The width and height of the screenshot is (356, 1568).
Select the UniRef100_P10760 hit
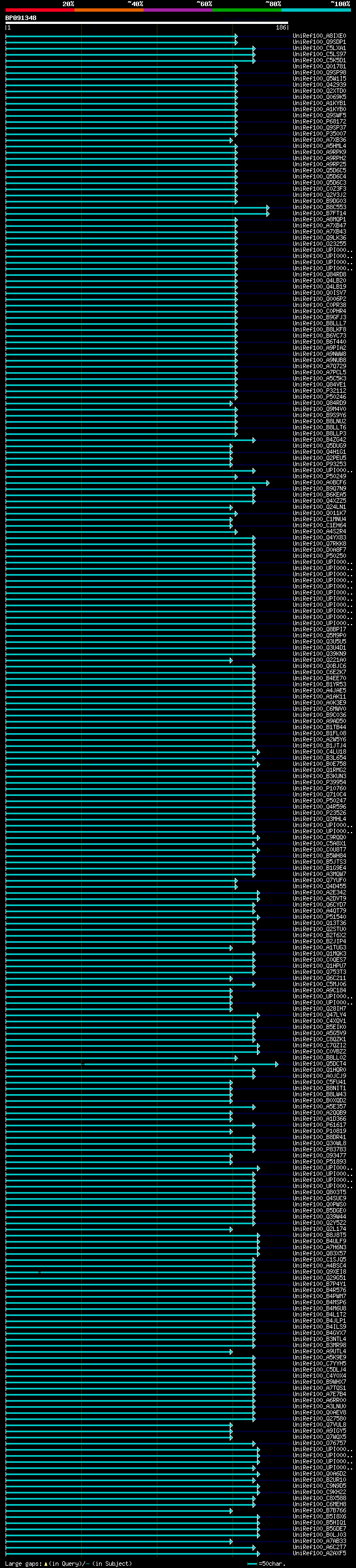(x=319, y=788)
